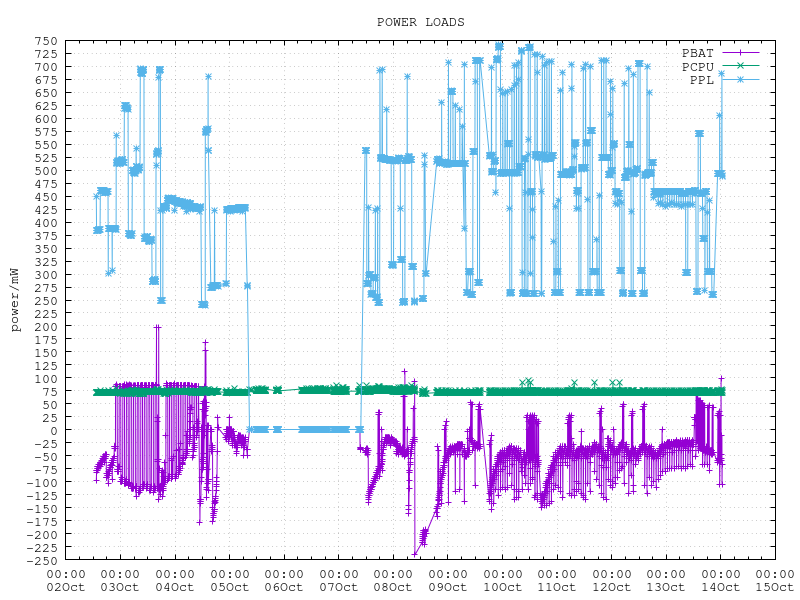The height and width of the screenshot is (600, 800).
Task: Select the PBAT legend label
Action: [697, 52]
